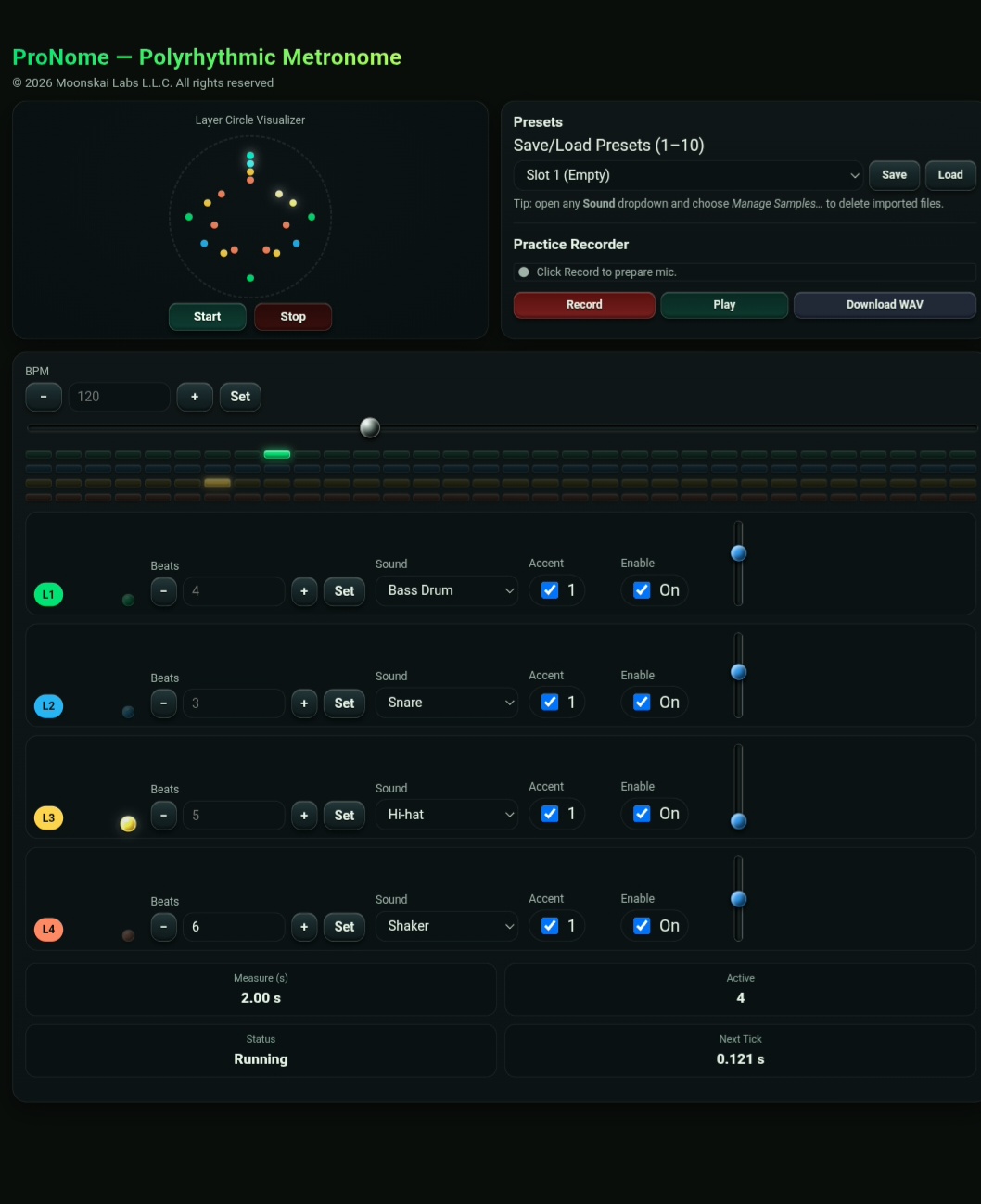Click the blue L2 layer badge
This screenshot has width=981, height=1204.
[48, 705]
